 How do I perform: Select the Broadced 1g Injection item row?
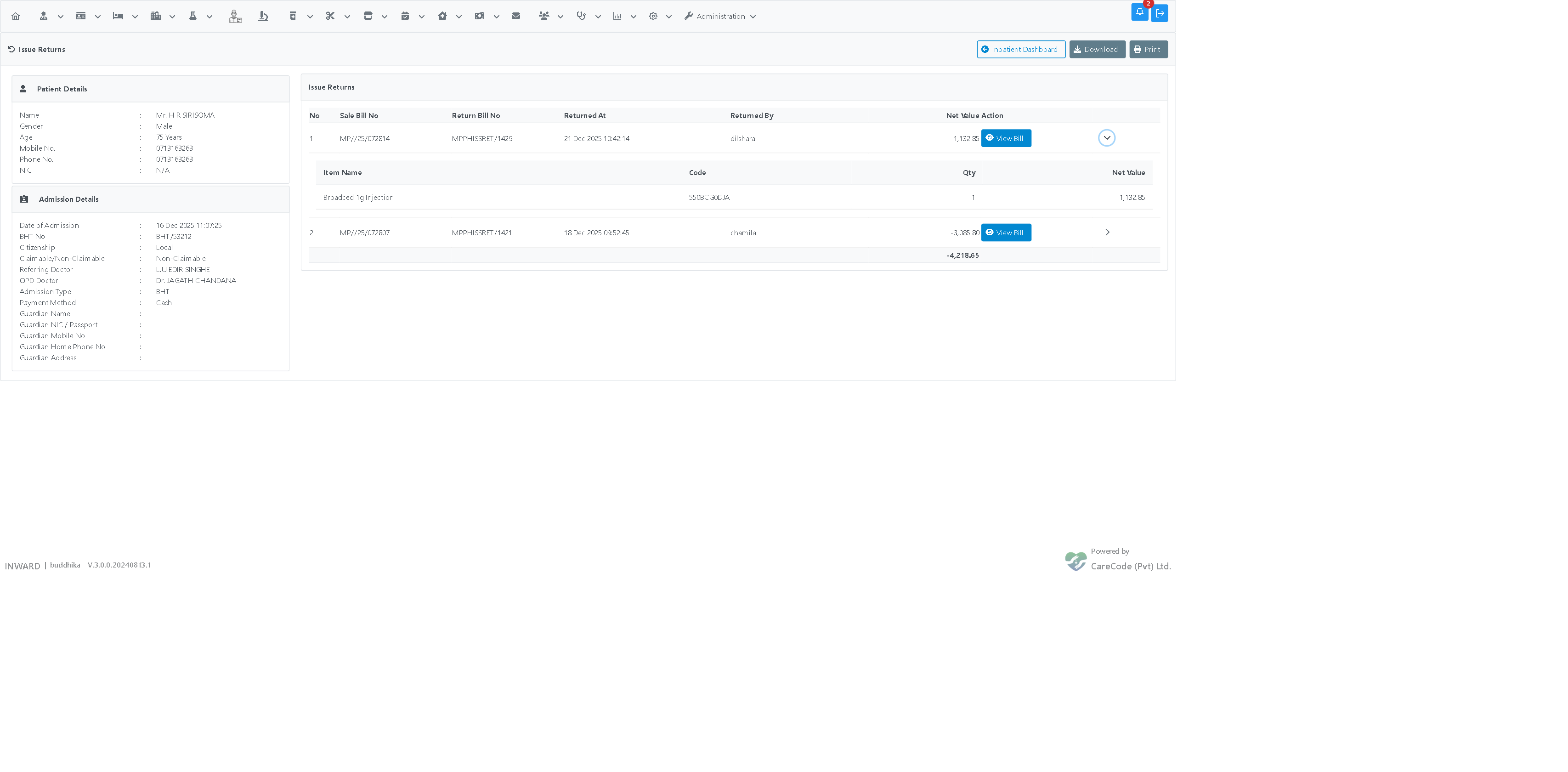[734, 197]
